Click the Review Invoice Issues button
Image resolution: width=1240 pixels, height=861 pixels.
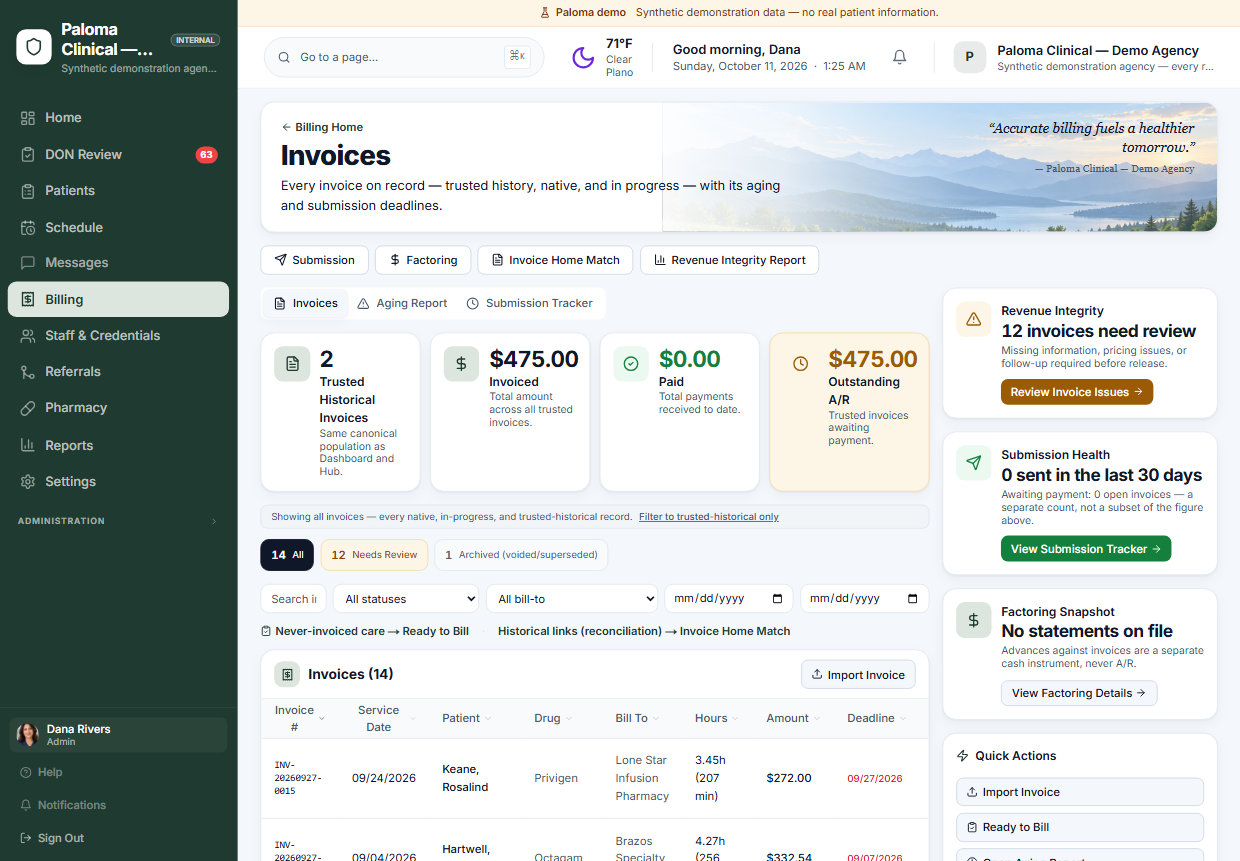(x=1077, y=392)
